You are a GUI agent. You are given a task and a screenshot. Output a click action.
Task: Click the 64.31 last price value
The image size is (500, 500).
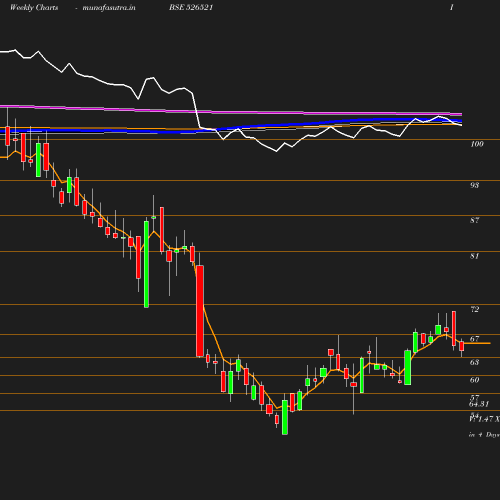click(x=479, y=404)
